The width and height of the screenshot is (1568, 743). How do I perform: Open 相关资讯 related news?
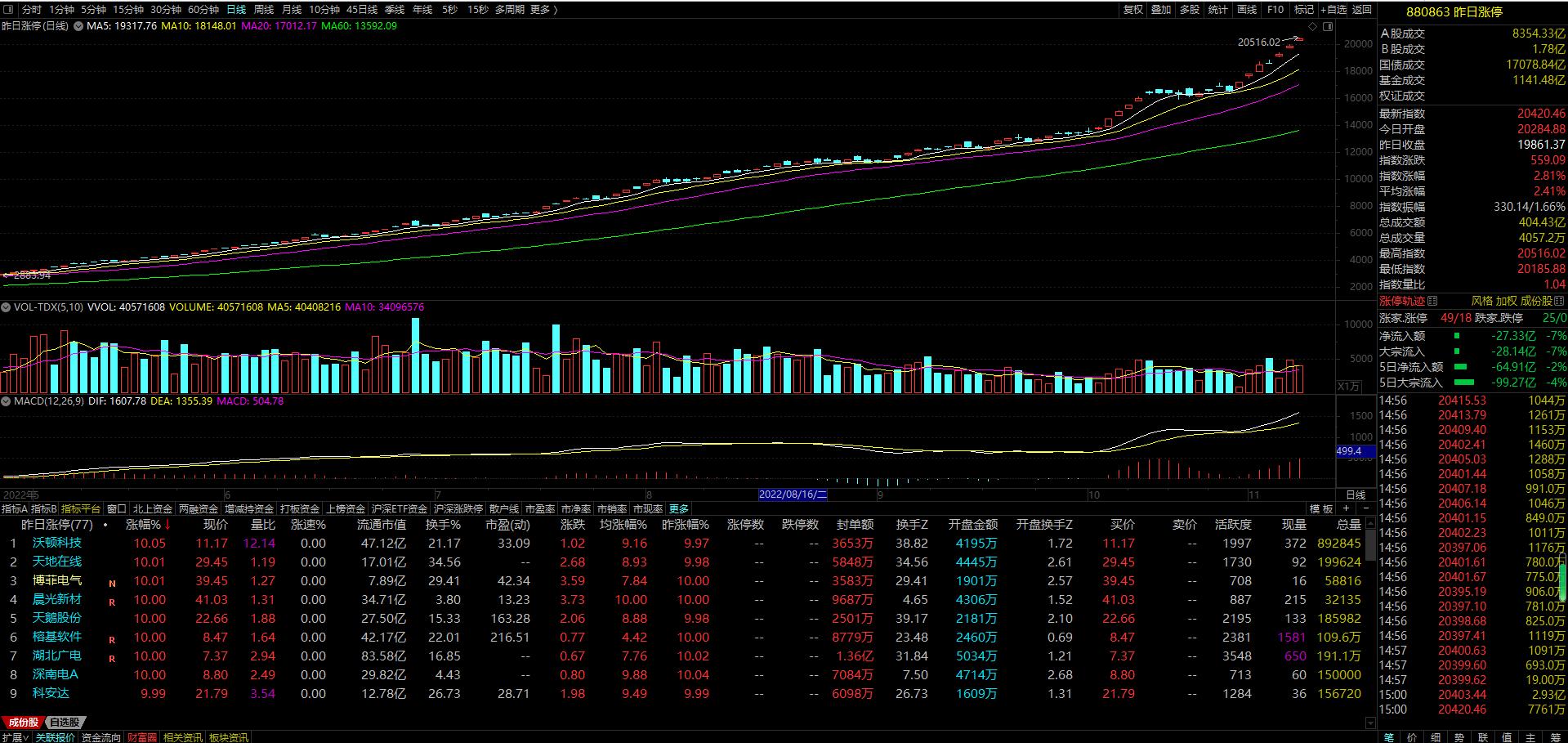182,737
